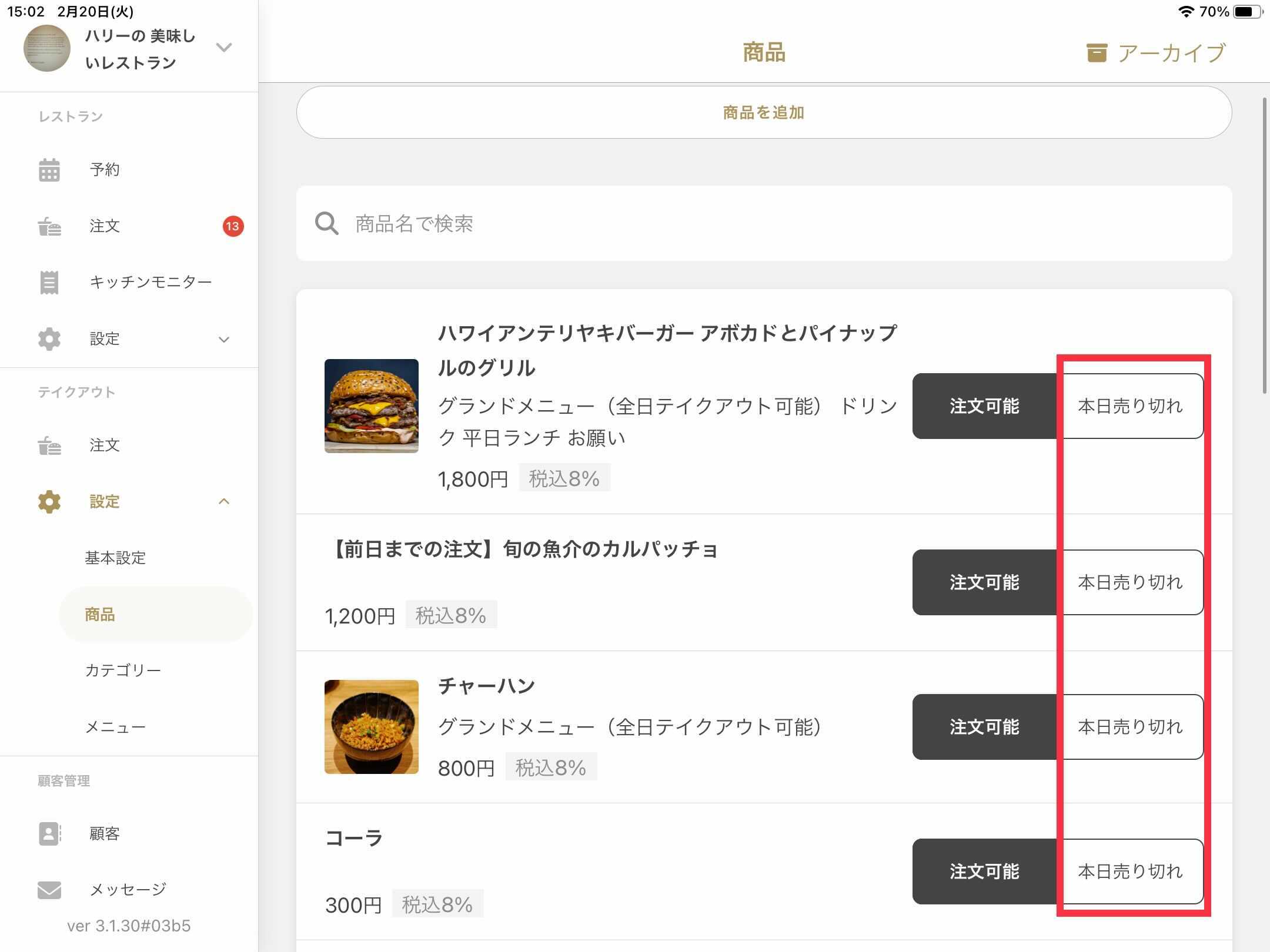Open the カテゴリー settings page
1270x952 pixels.
click(123, 671)
